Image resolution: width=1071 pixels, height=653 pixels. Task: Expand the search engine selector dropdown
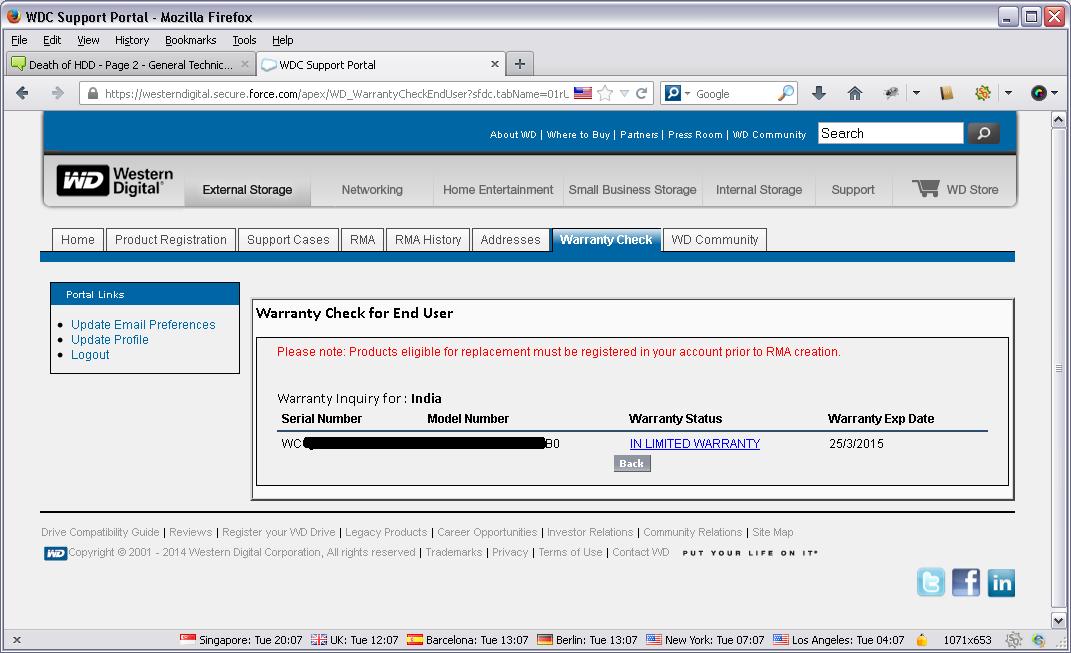[x=678, y=93]
